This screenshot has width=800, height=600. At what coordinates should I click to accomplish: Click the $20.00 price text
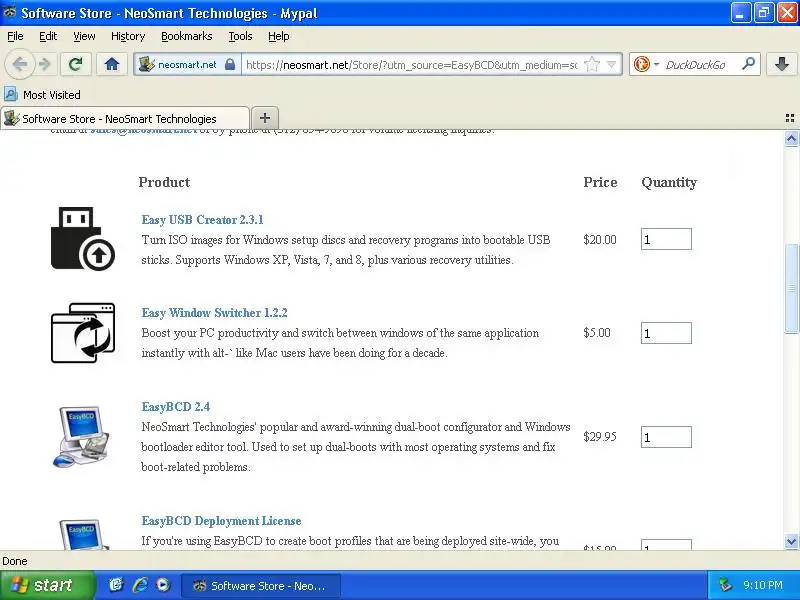[600, 240]
